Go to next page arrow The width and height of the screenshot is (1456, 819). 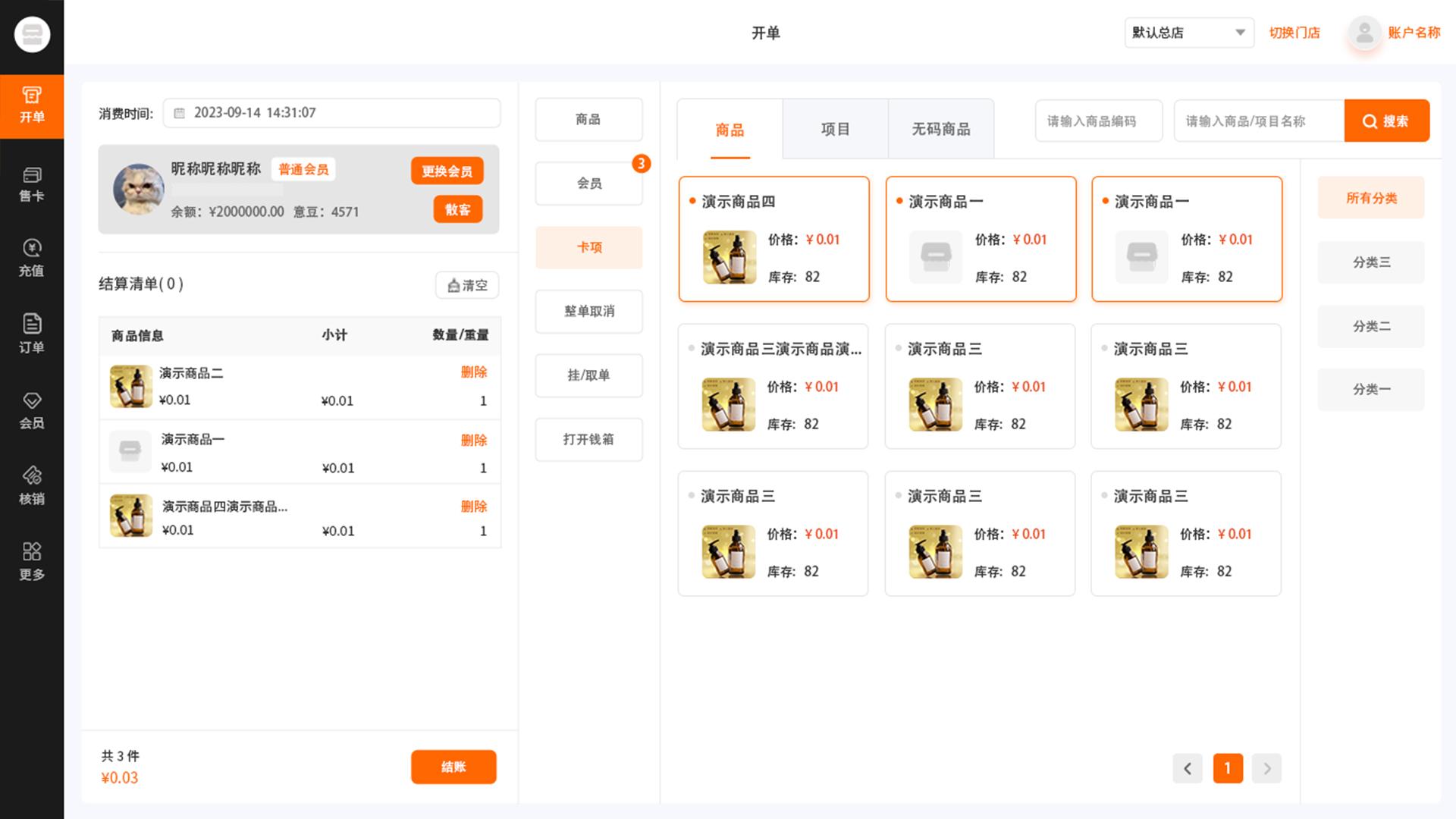click(x=1266, y=768)
